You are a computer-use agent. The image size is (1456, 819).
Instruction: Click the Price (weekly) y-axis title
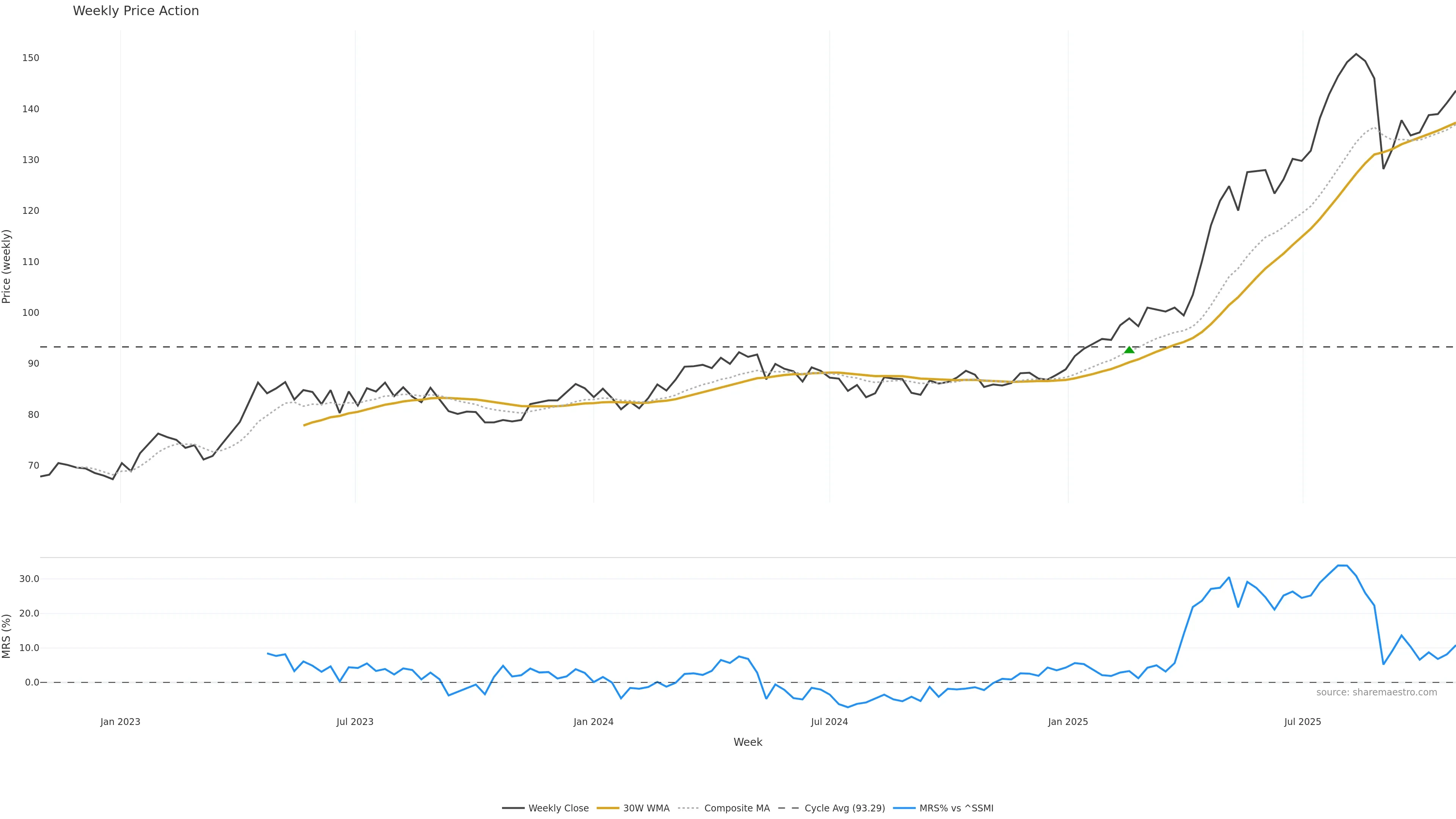(x=7, y=266)
